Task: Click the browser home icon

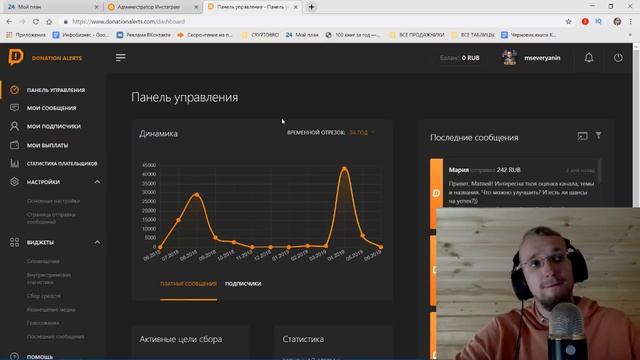Action: 49,22
